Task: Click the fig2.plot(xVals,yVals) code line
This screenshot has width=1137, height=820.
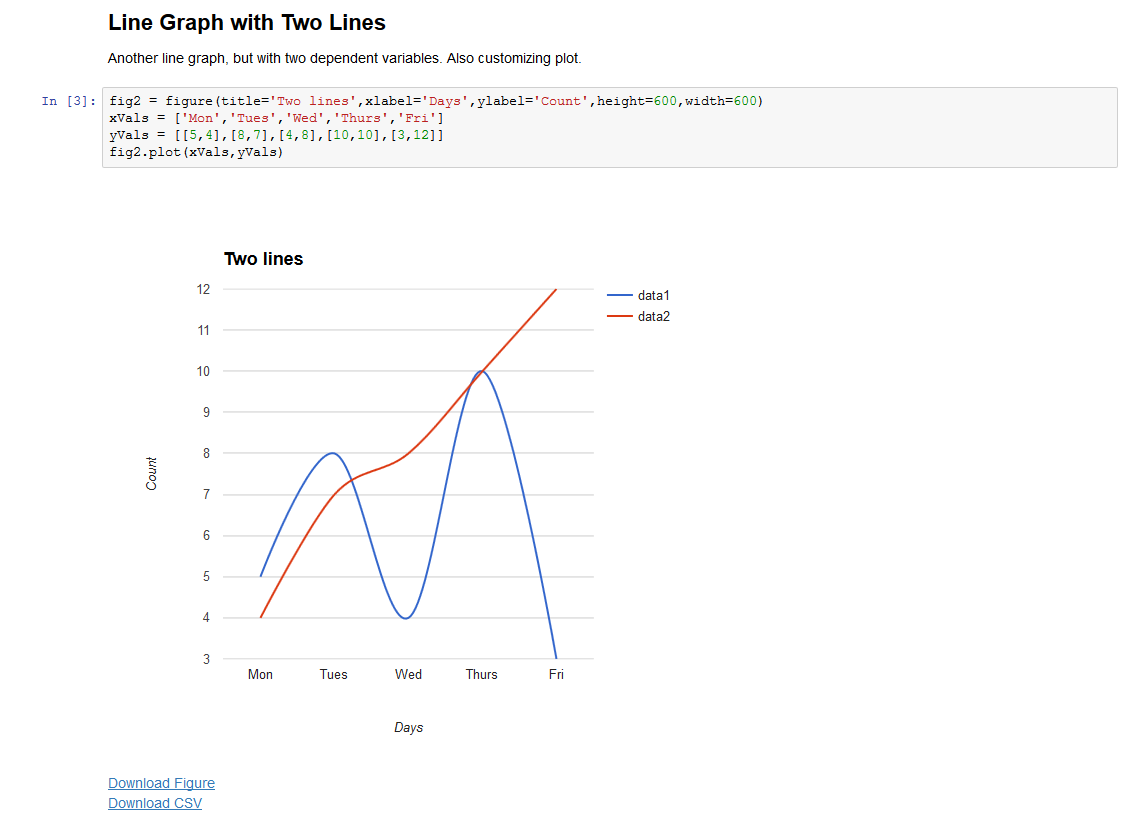Action: tap(196, 152)
